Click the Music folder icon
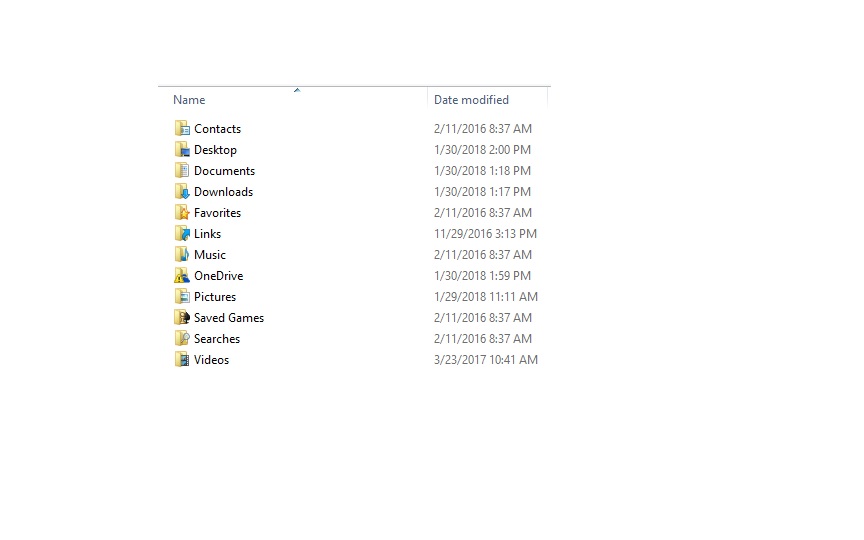864x540 pixels. [x=182, y=254]
